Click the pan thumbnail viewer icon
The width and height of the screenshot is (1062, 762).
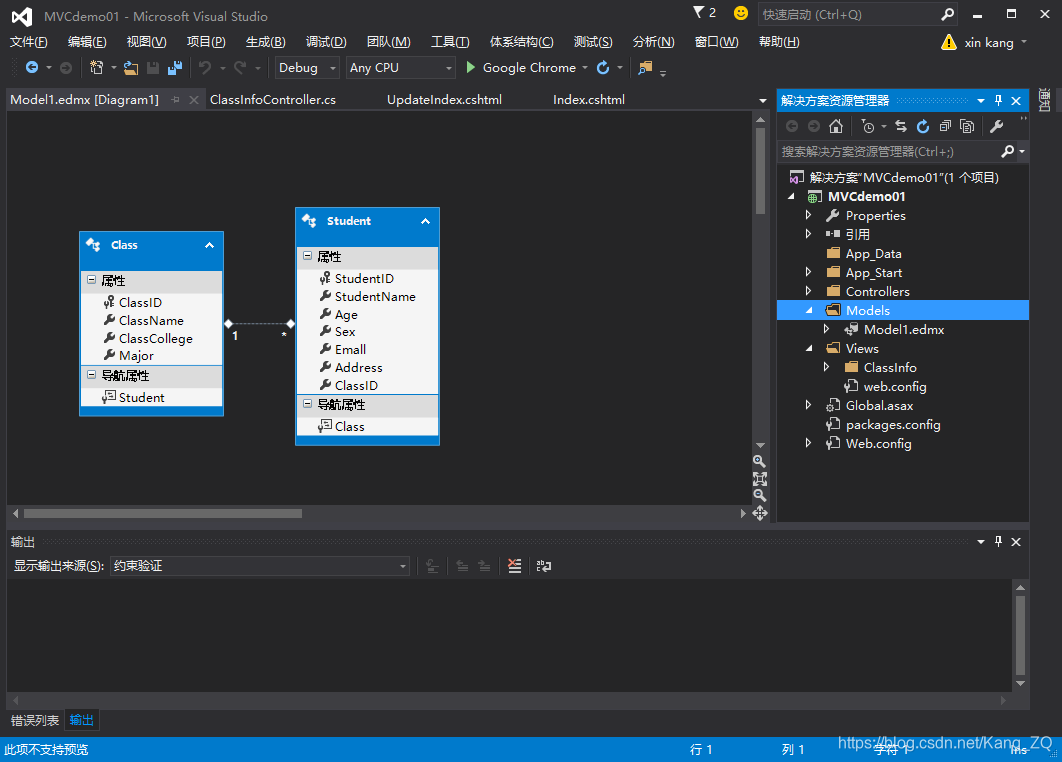point(759,513)
